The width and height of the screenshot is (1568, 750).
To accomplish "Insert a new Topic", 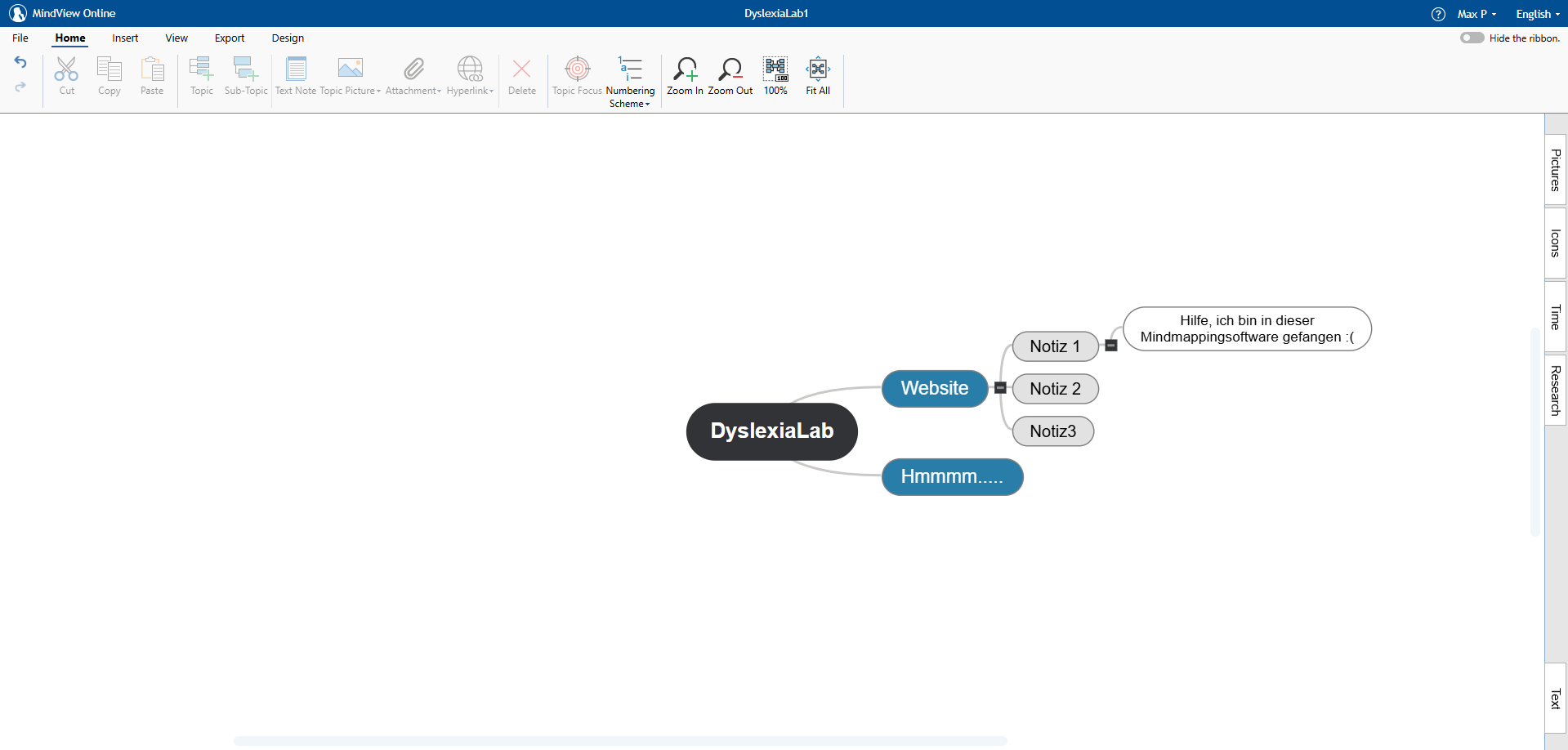I will pyautogui.click(x=201, y=76).
